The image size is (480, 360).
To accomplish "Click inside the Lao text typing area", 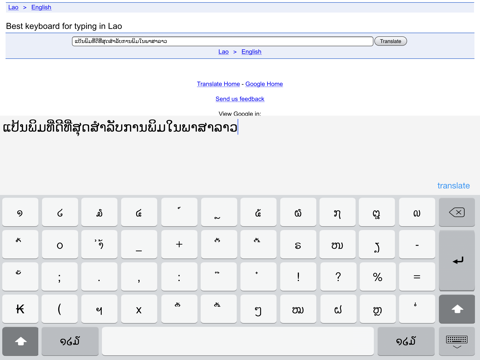I will [240, 155].
